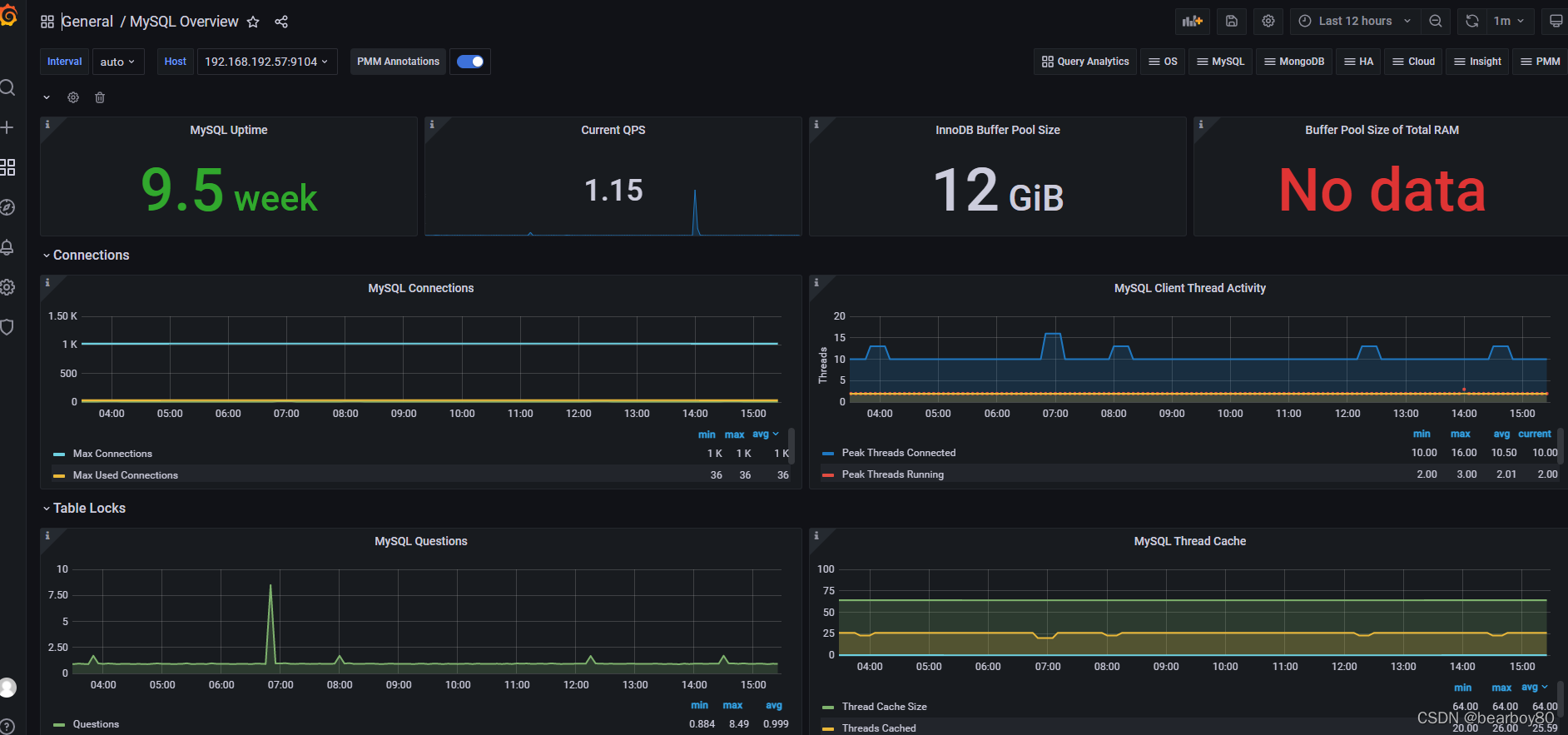Show info for MySQL Thread Cache panel
The width and height of the screenshot is (1568, 735).
816,535
